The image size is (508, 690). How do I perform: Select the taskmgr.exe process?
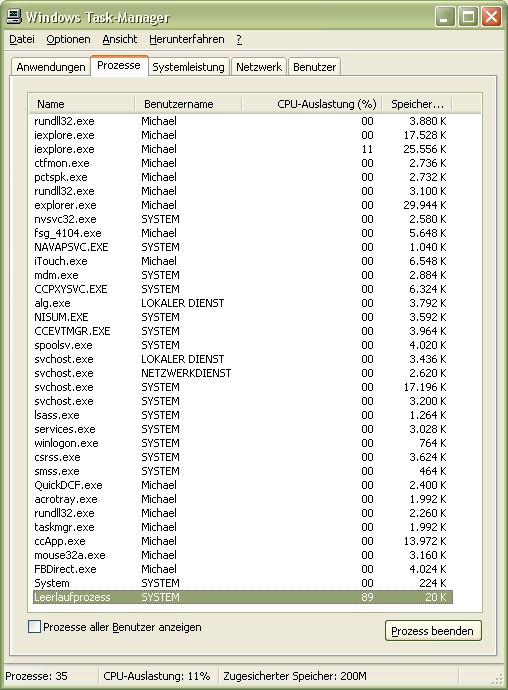pyautogui.click(x=243, y=527)
